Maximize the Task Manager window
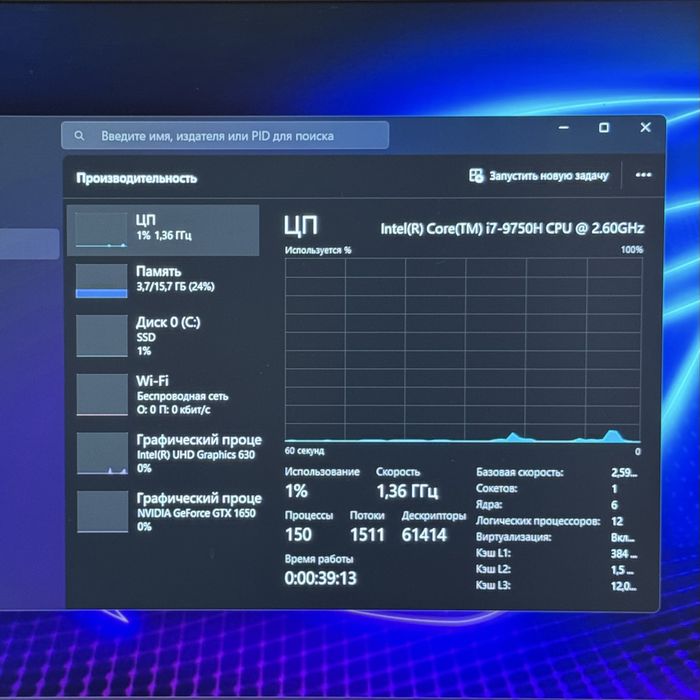 pos(604,128)
